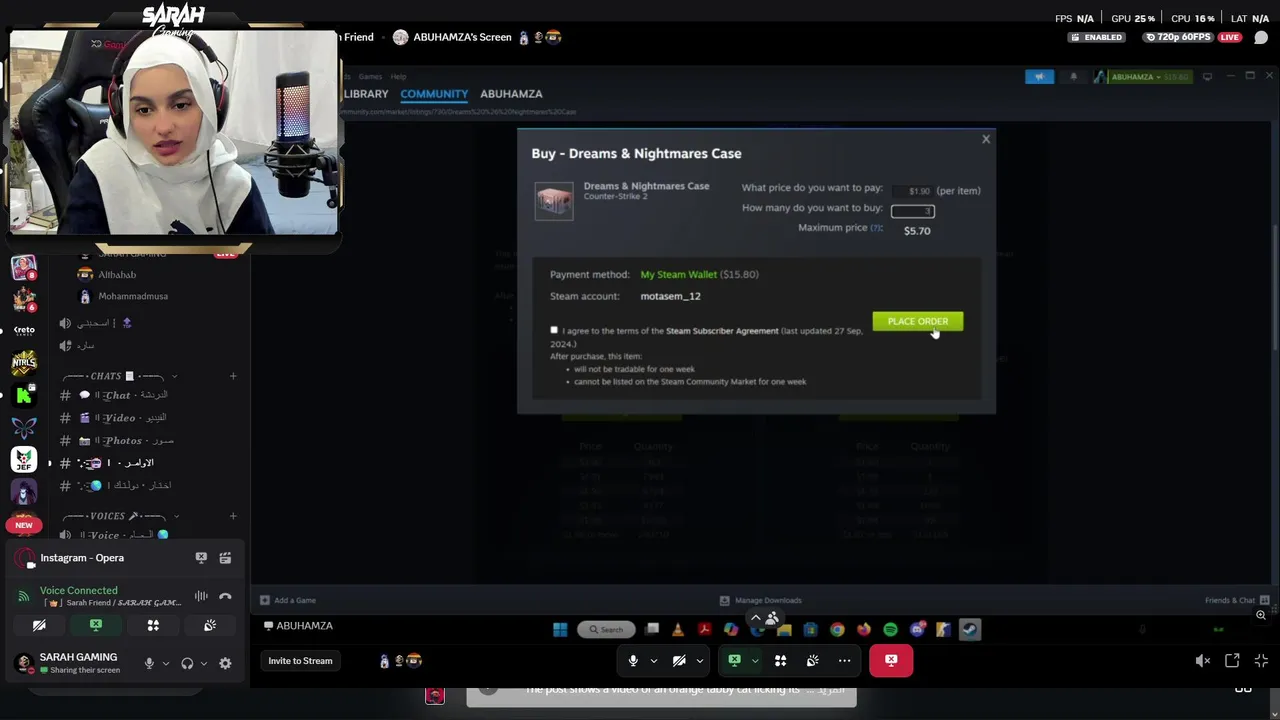Toggle noise suppression waveform icon
1280x720 pixels.
(201, 596)
